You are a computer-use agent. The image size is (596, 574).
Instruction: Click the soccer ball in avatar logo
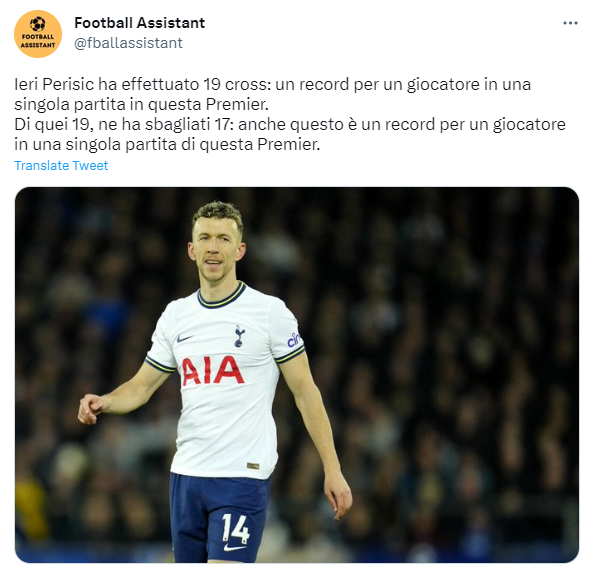pos(38,24)
